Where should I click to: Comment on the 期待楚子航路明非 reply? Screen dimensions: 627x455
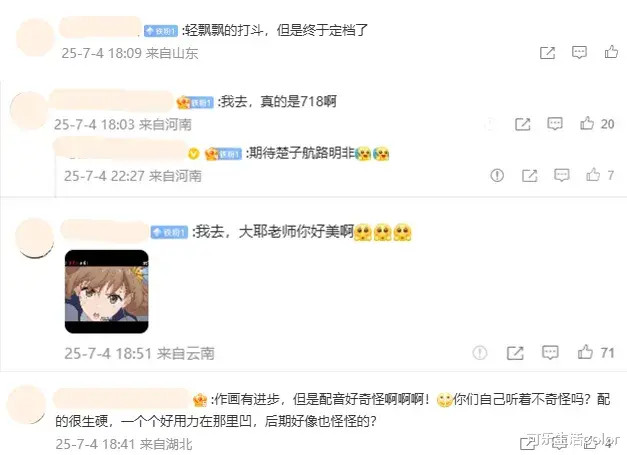coord(561,175)
